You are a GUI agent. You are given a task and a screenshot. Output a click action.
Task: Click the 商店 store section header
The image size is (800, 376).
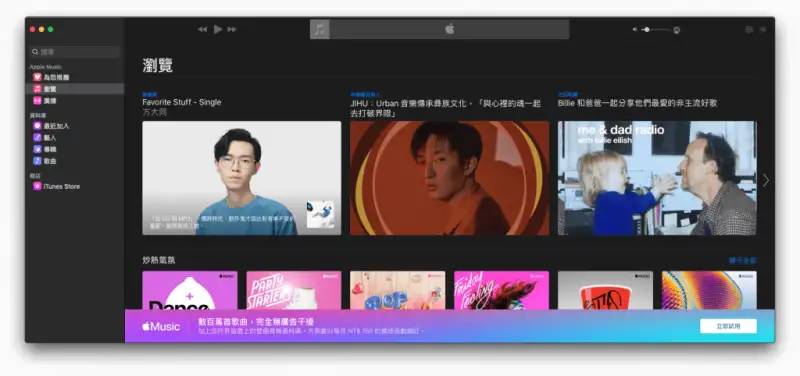coord(35,176)
